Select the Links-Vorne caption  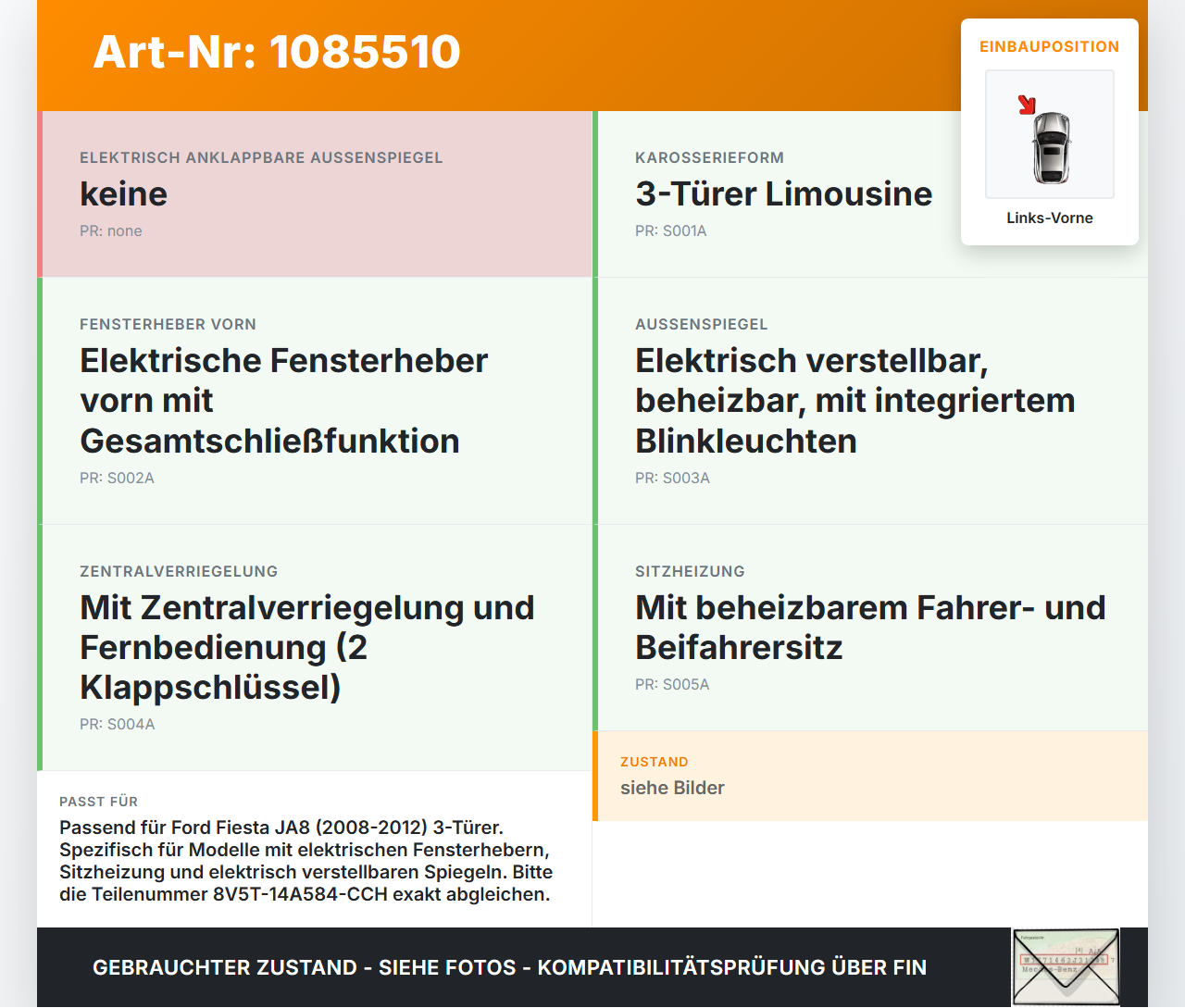(x=1050, y=218)
